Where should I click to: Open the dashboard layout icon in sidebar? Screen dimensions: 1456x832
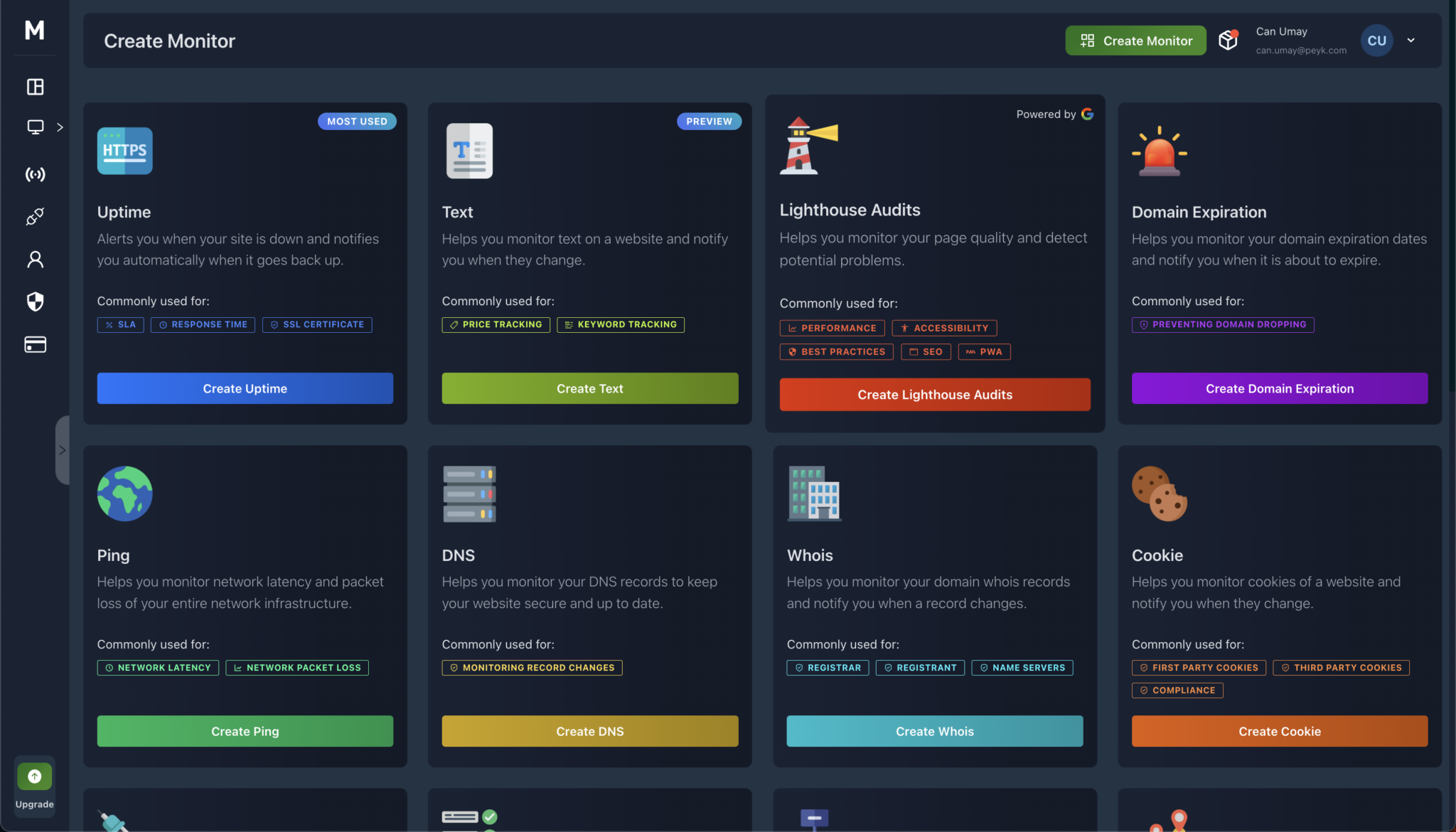pyautogui.click(x=35, y=87)
